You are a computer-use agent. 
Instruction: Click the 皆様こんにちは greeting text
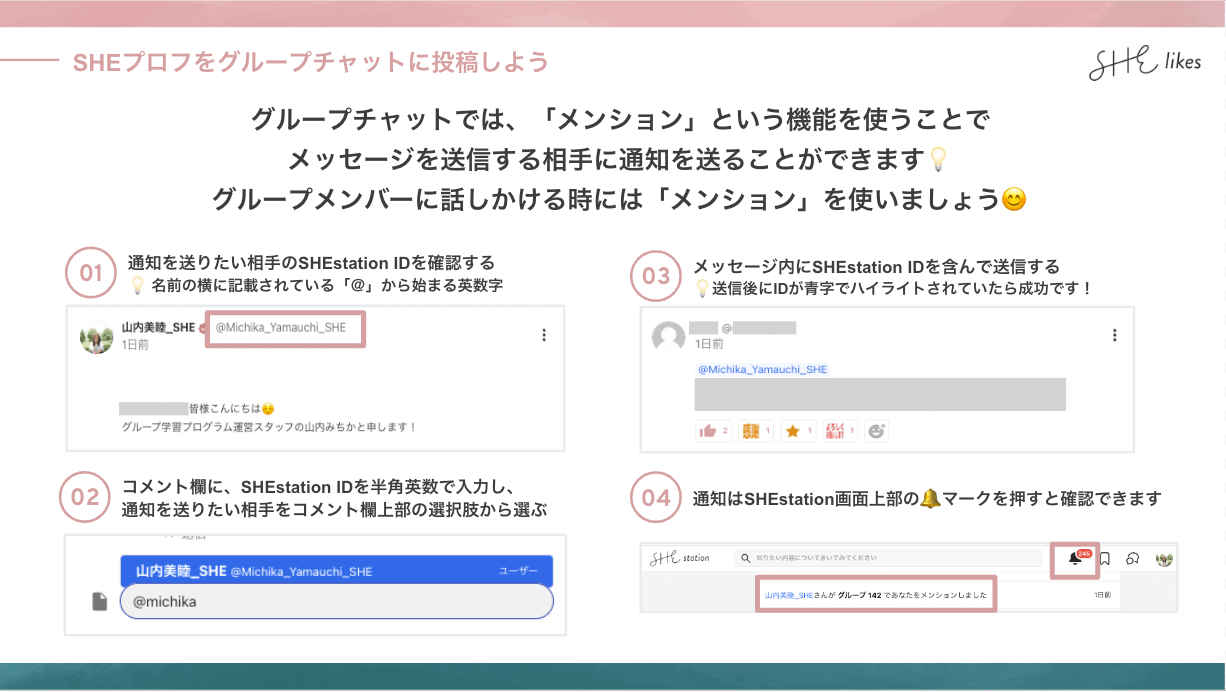coord(225,408)
